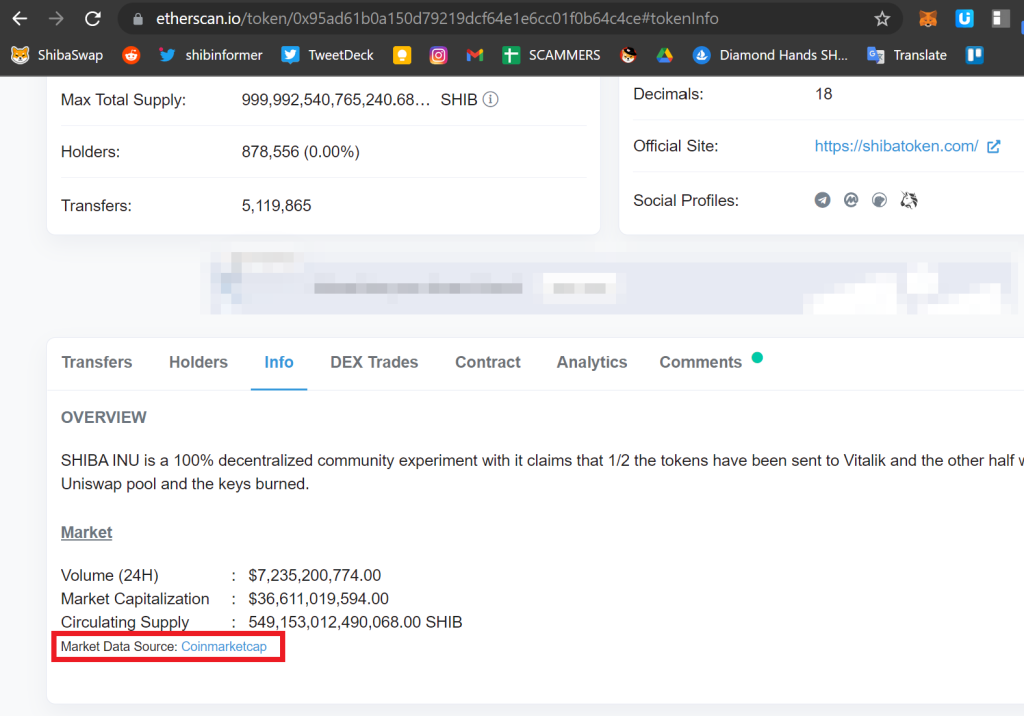Open the Uniswap unicorn social icon
The height and width of the screenshot is (716, 1024).
909,200
